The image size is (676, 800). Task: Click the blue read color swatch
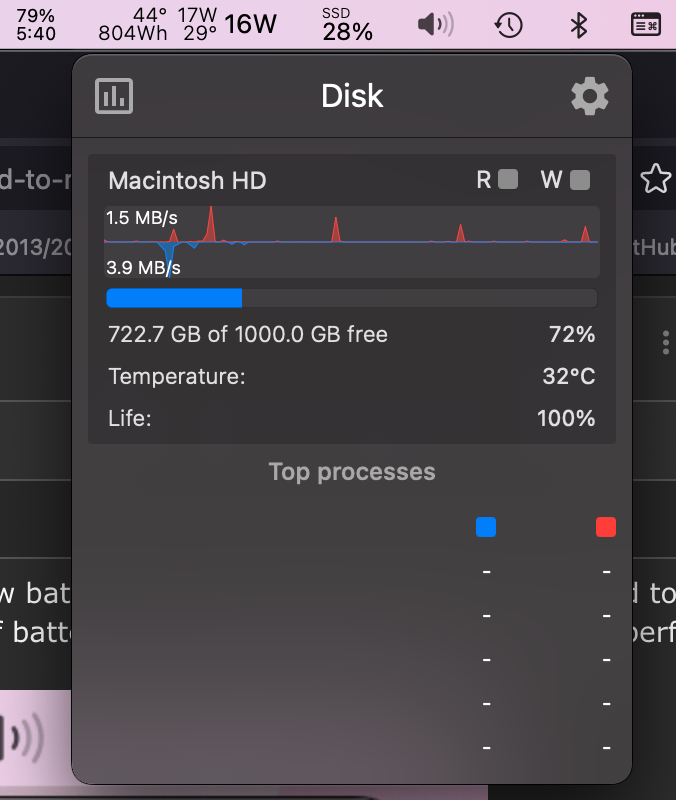coord(486,527)
